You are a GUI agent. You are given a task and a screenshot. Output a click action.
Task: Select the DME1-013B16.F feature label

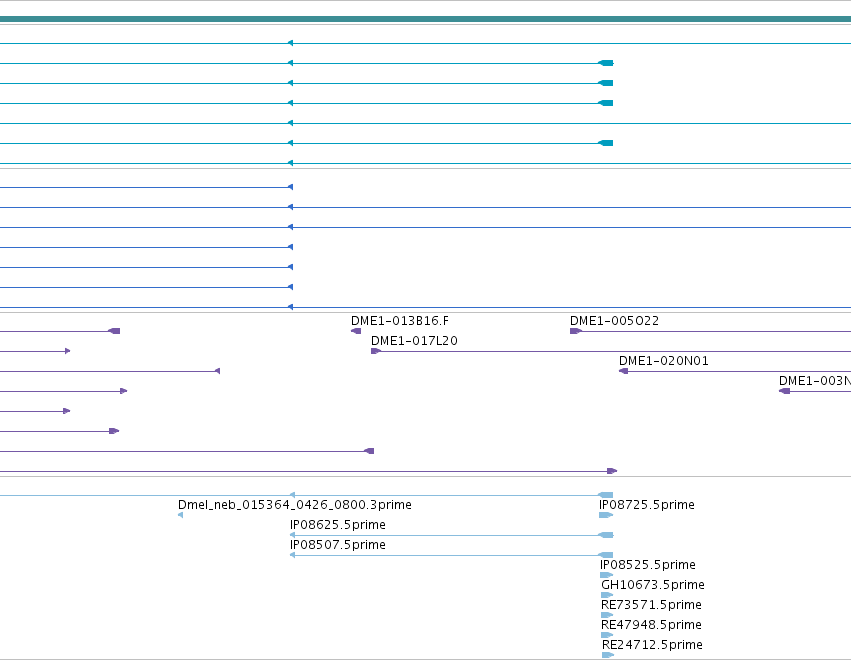point(400,321)
